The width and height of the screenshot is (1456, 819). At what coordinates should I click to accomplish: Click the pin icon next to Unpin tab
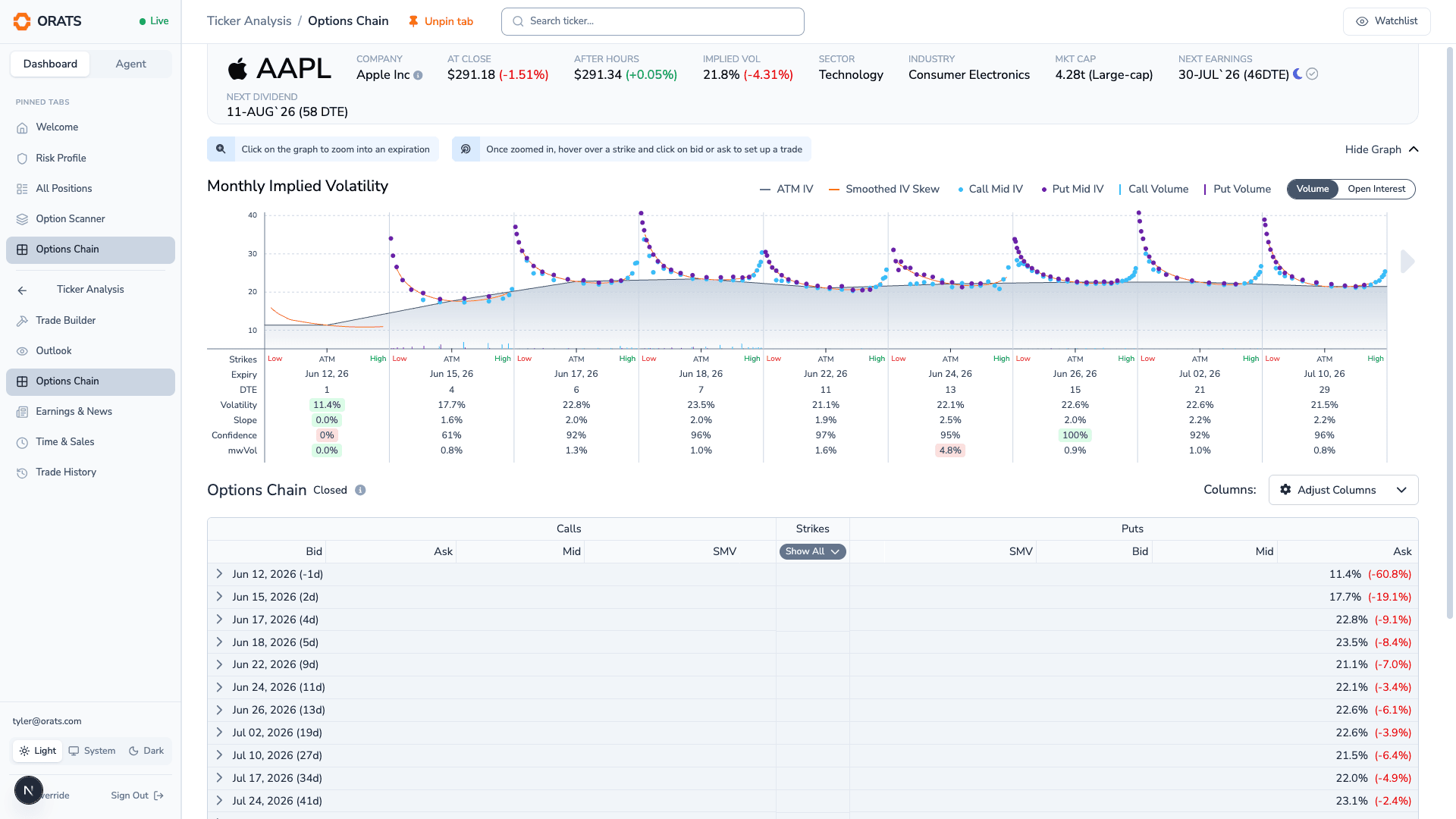[x=413, y=21]
